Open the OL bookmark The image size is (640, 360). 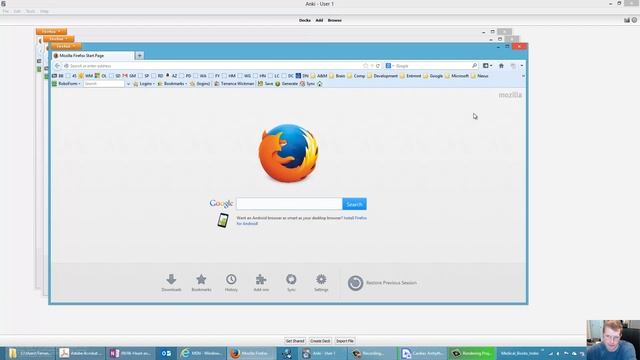[100, 76]
